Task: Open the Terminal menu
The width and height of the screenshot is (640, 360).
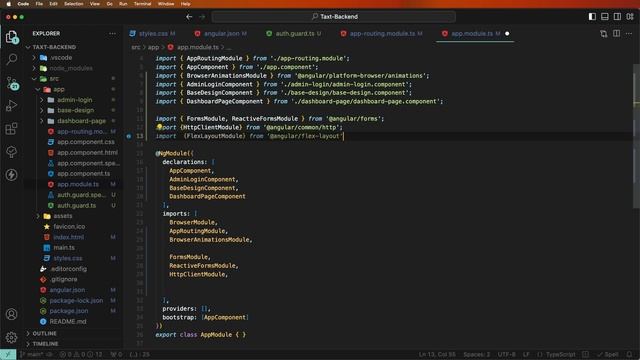Action: click(142, 4)
